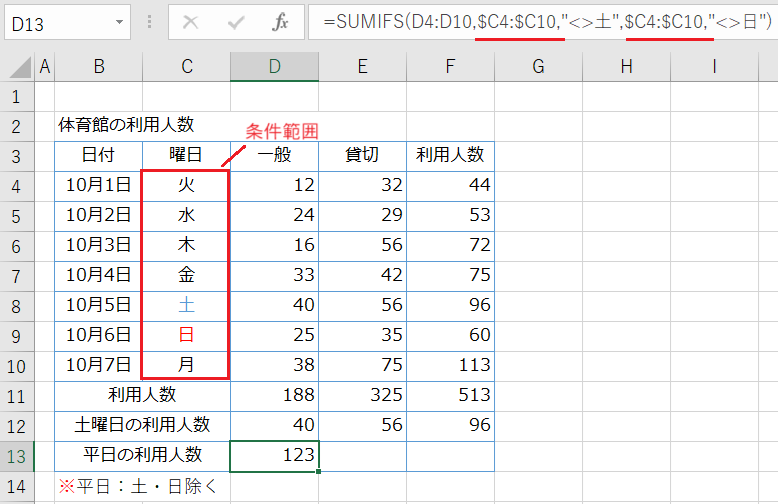Screen dimensions: 778x504
Task: Click the date cell 10月4日
Action: [x=99, y=276]
